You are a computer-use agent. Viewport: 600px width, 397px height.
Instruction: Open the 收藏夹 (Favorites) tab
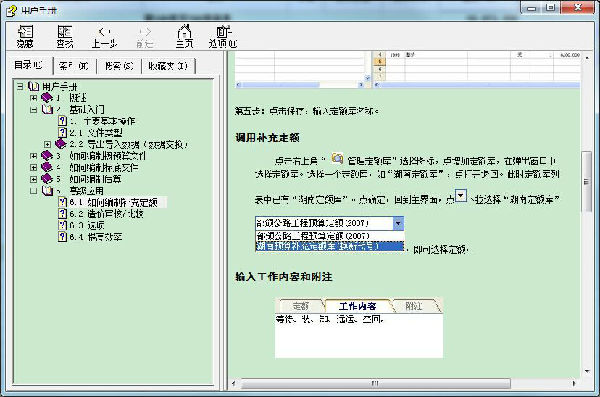pos(168,66)
